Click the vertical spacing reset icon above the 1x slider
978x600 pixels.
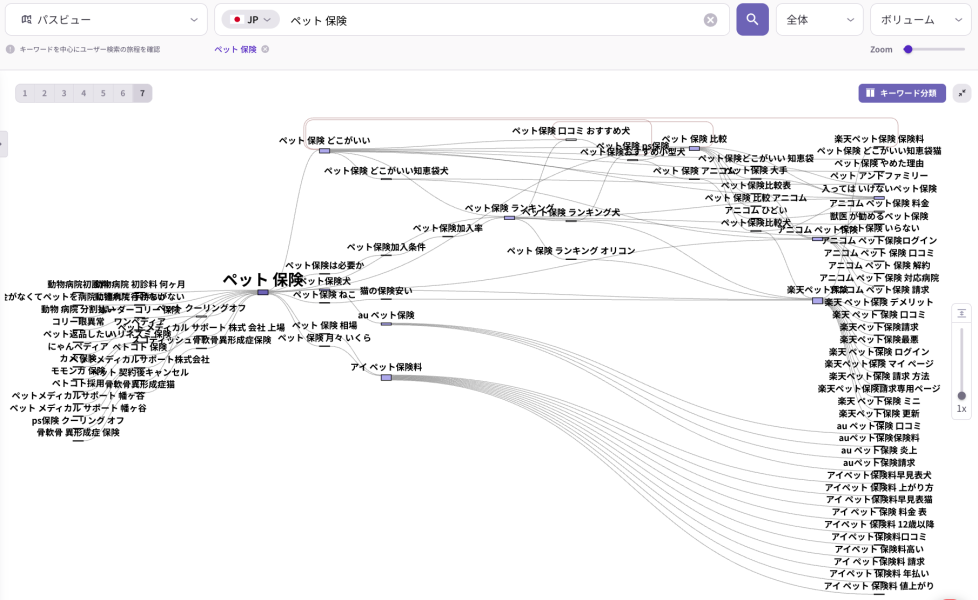point(961,313)
